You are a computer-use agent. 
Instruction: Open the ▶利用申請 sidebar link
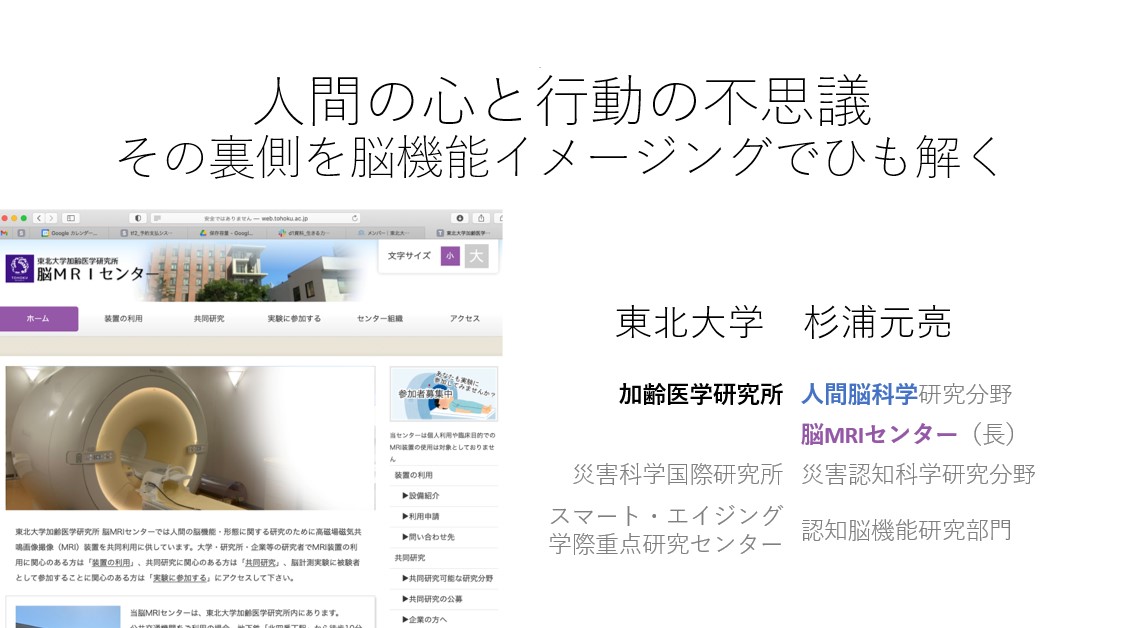click(420, 516)
